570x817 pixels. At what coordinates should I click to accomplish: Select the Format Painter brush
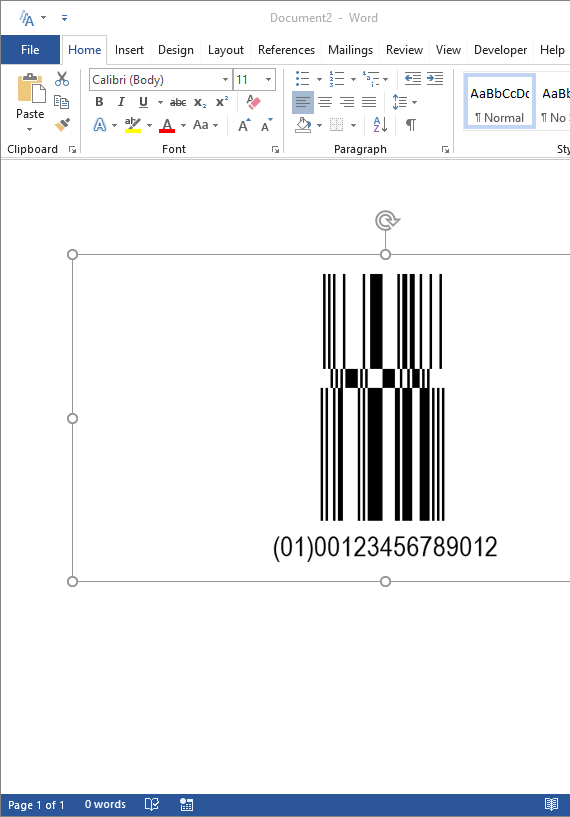coord(62,125)
